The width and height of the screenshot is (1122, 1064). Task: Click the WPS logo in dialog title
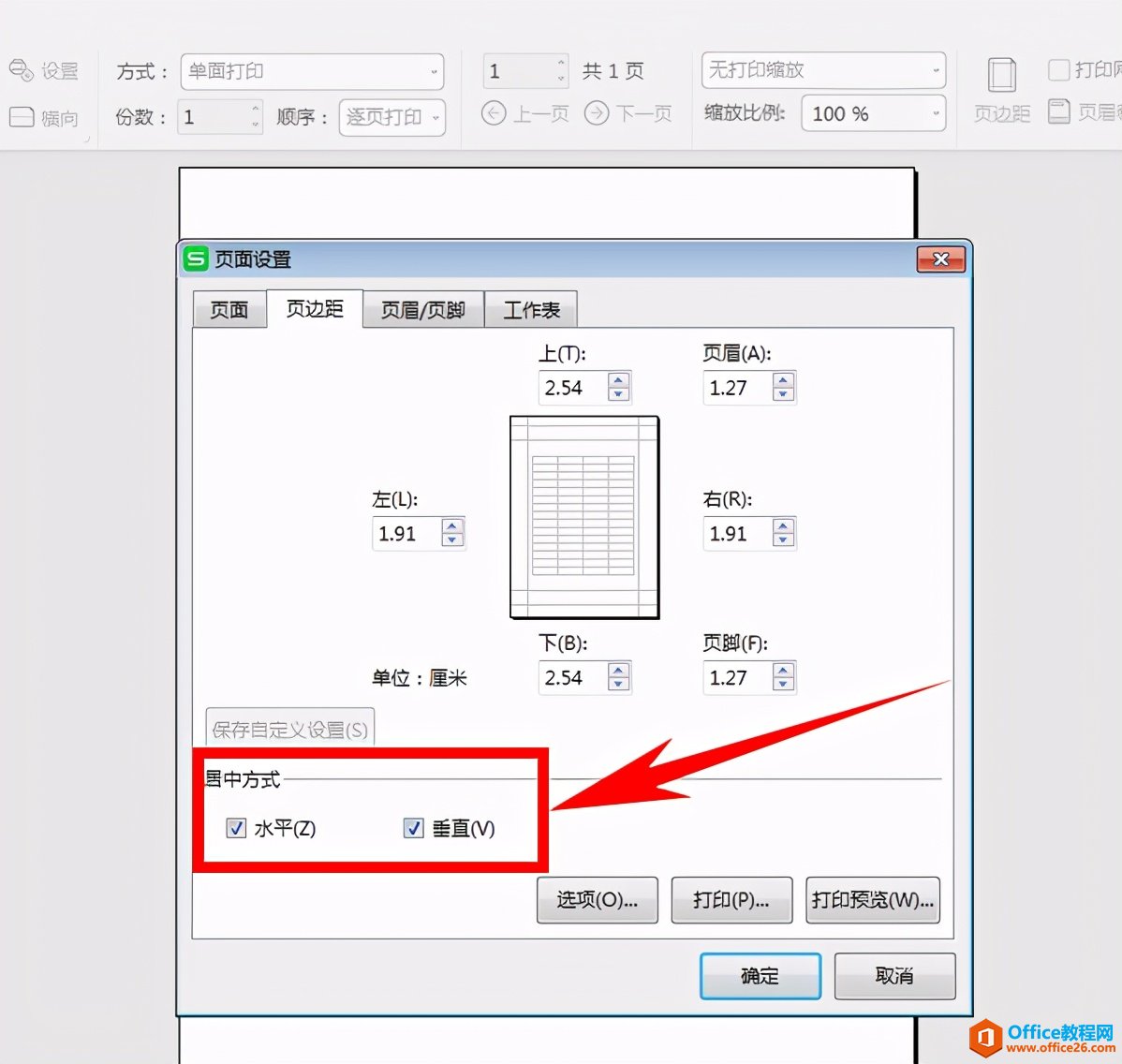tap(196, 259)
